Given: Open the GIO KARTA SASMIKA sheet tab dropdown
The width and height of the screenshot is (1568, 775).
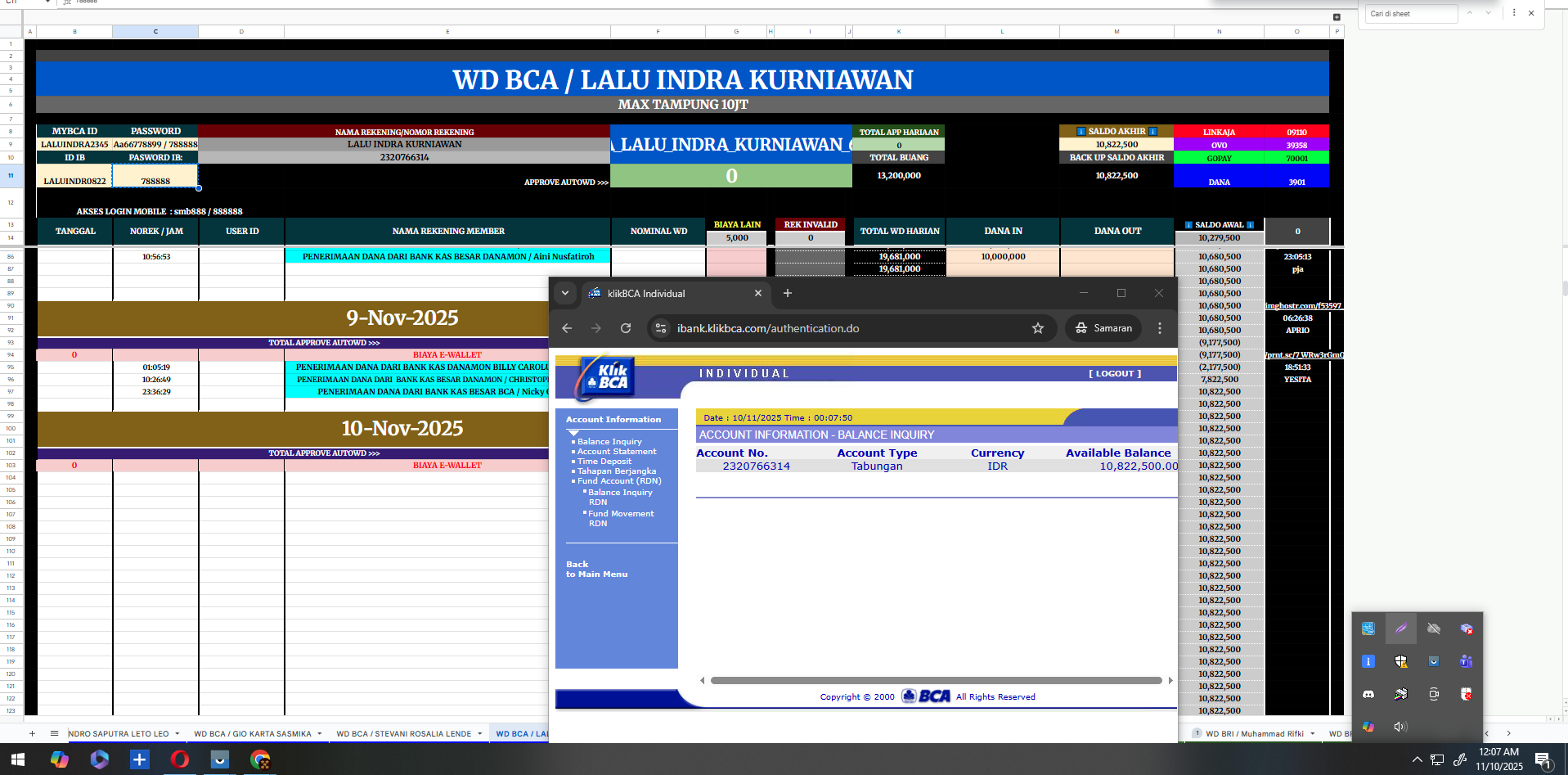Looking at the screenshot, I should click(320, 734).
